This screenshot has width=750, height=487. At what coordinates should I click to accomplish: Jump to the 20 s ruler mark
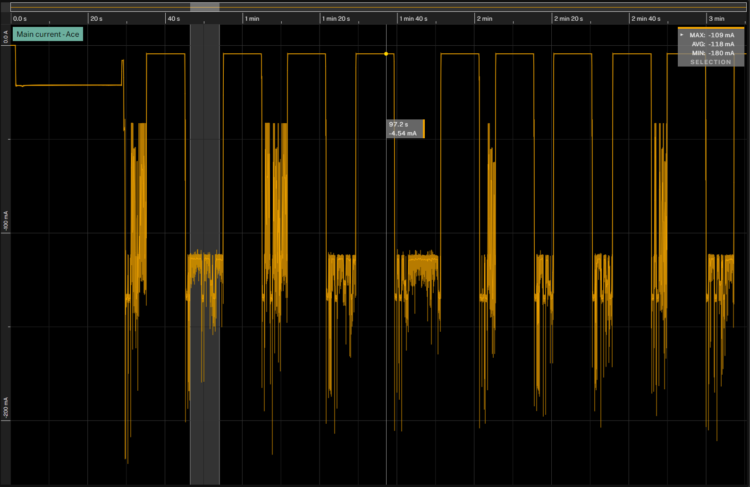(x=96, y=19)
